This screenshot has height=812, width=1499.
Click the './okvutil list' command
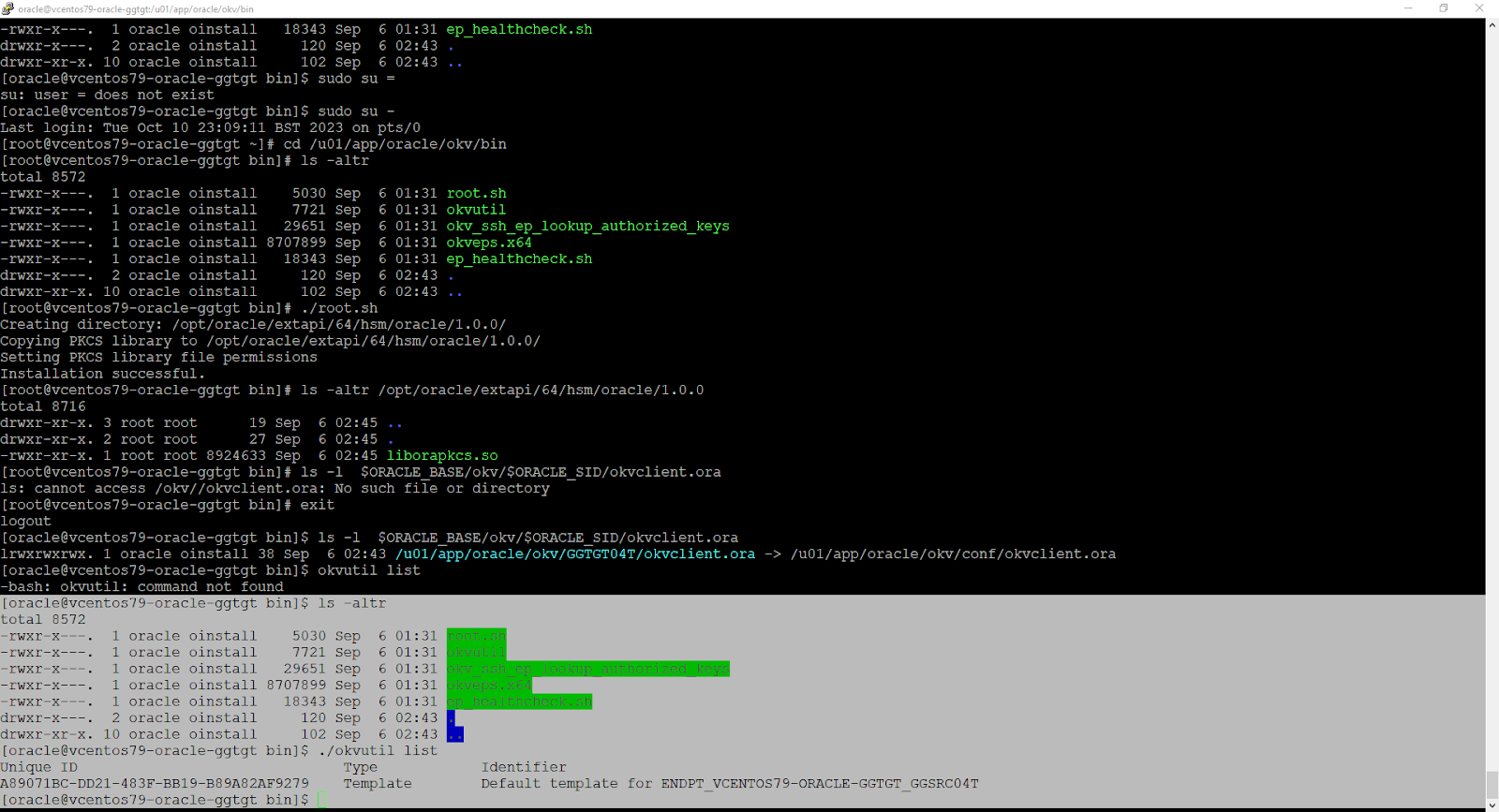coord(378,750)
